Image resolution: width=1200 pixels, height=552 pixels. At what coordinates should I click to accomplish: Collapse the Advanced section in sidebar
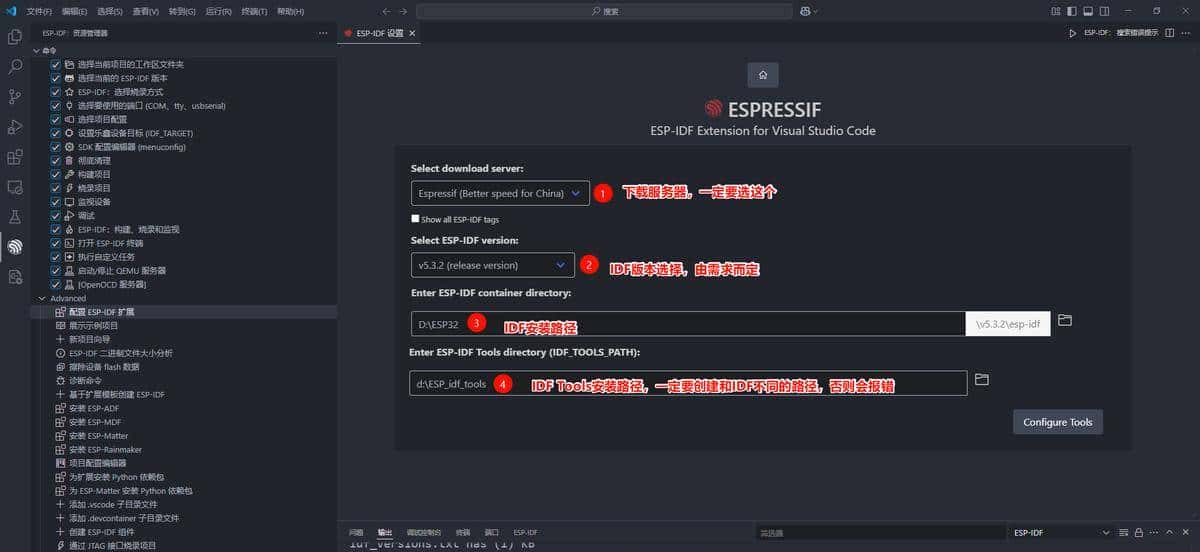click(x=41, y=298)
